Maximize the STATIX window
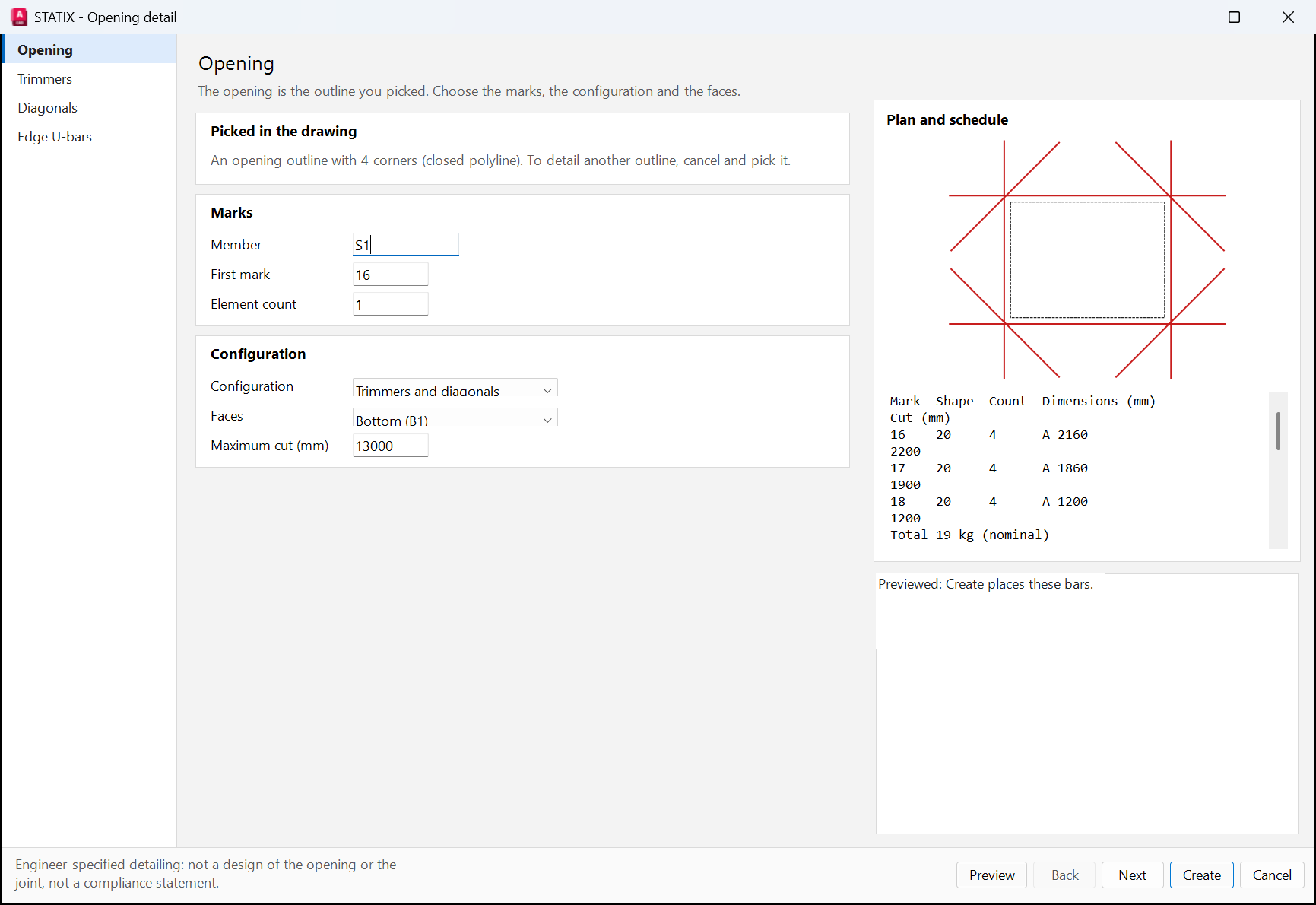1316x905 pixels. point(1235,17)
